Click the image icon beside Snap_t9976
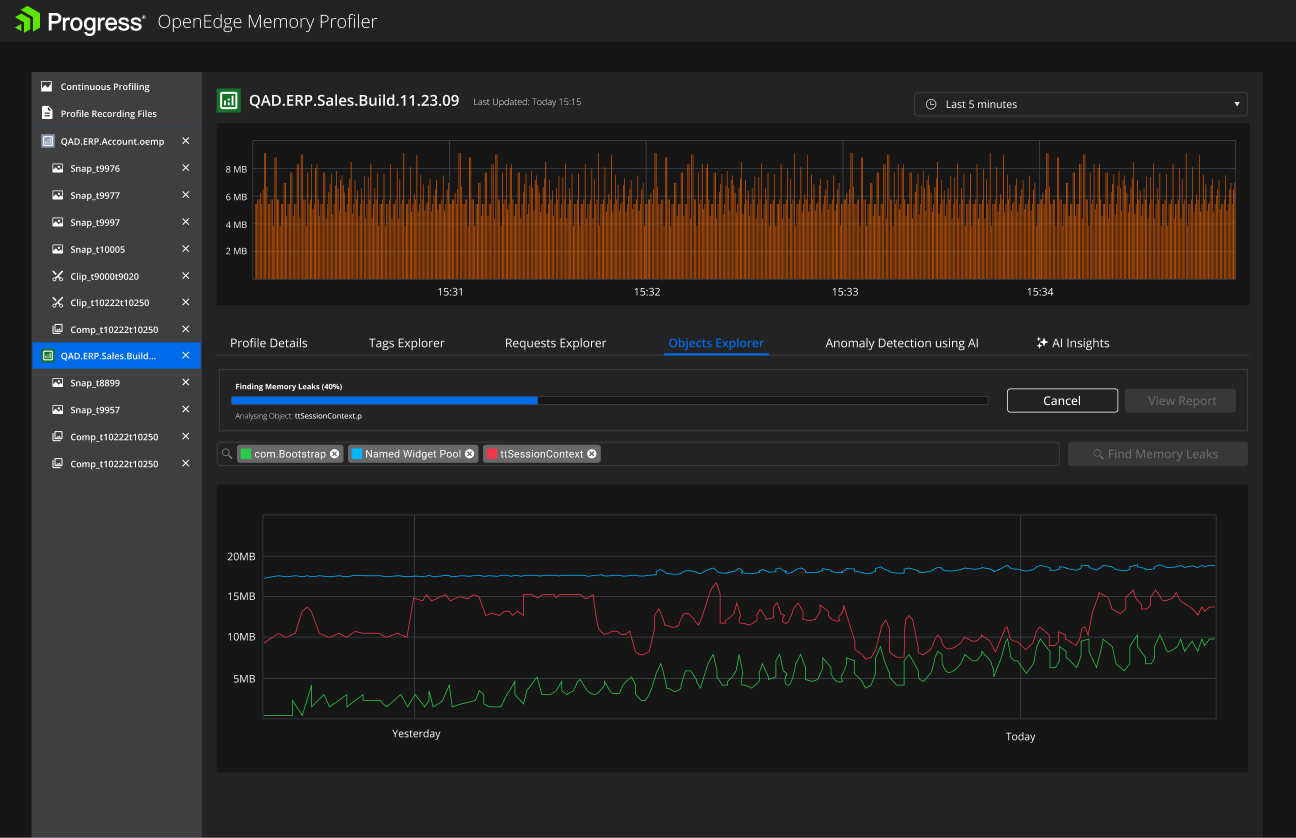Screen dimensions: 1296x838 point(58,168)
